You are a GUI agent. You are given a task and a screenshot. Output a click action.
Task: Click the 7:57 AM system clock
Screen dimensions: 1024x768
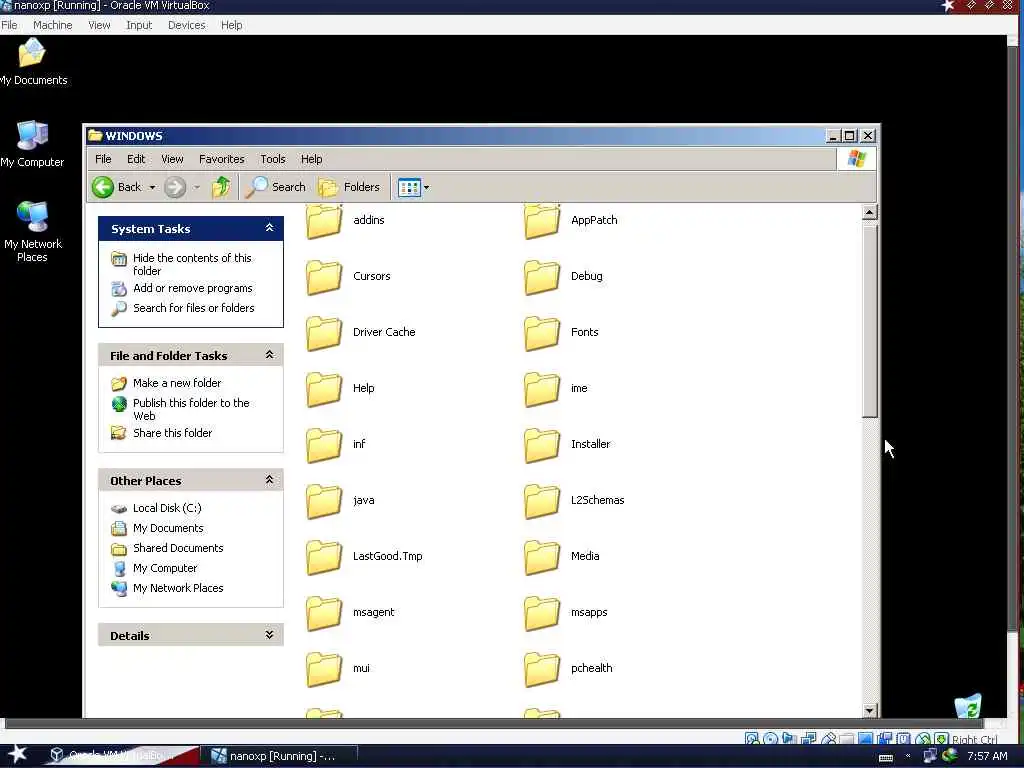pyautogui.click(x=987, y=756)
